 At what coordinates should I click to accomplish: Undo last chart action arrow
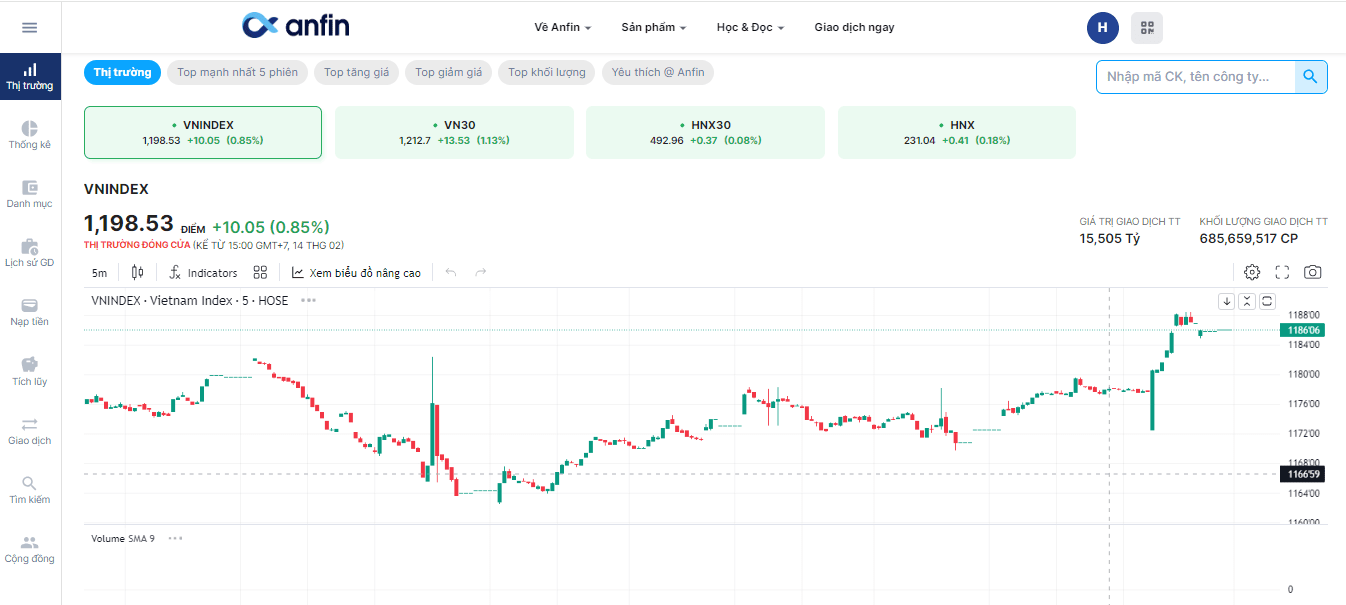(451, 272)
